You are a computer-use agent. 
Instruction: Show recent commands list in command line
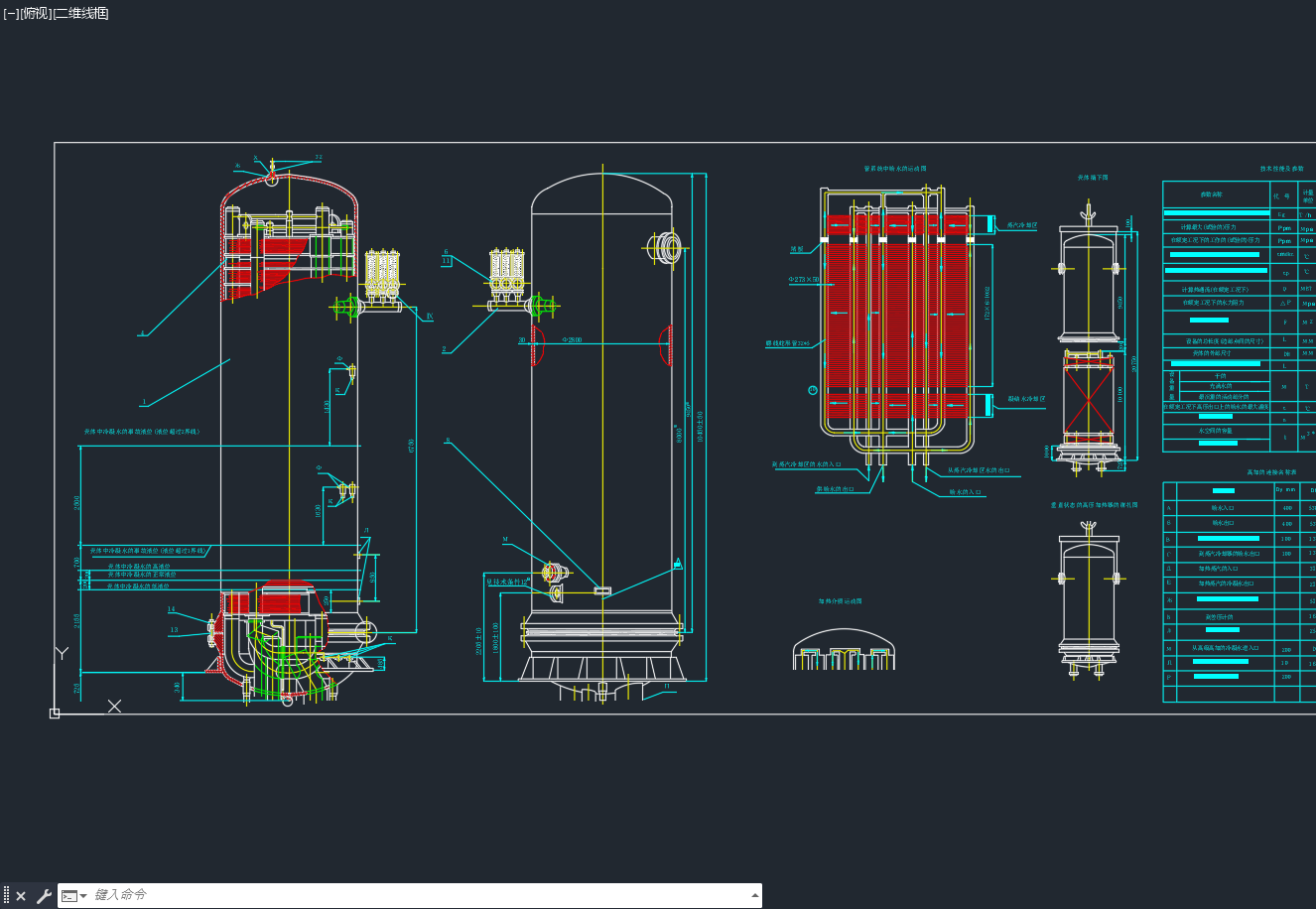[74, 896]
